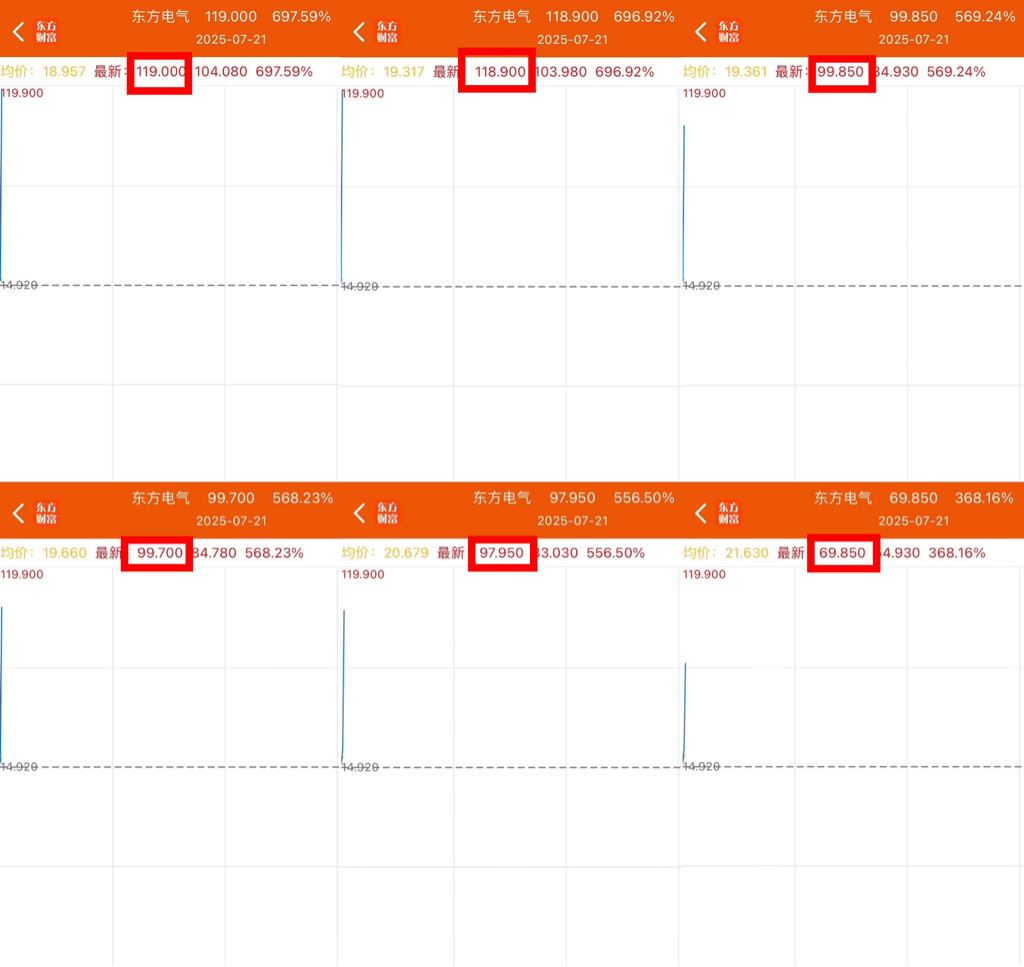Image resolution: width=1024 pixels, height=967 pixels.
Task: Click price line in the 99.850 panel chart
Action: 684,203
